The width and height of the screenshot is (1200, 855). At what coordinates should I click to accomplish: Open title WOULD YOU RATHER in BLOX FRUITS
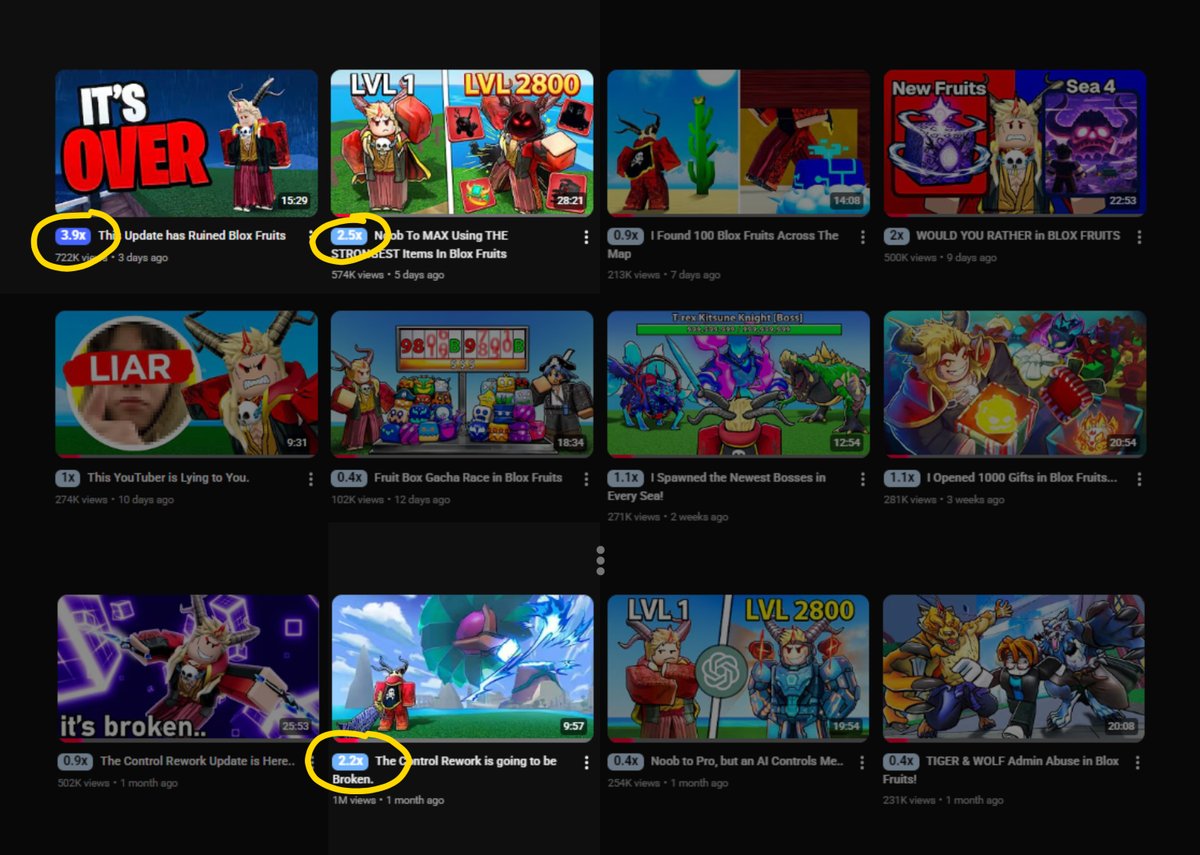pos(1018,236)
